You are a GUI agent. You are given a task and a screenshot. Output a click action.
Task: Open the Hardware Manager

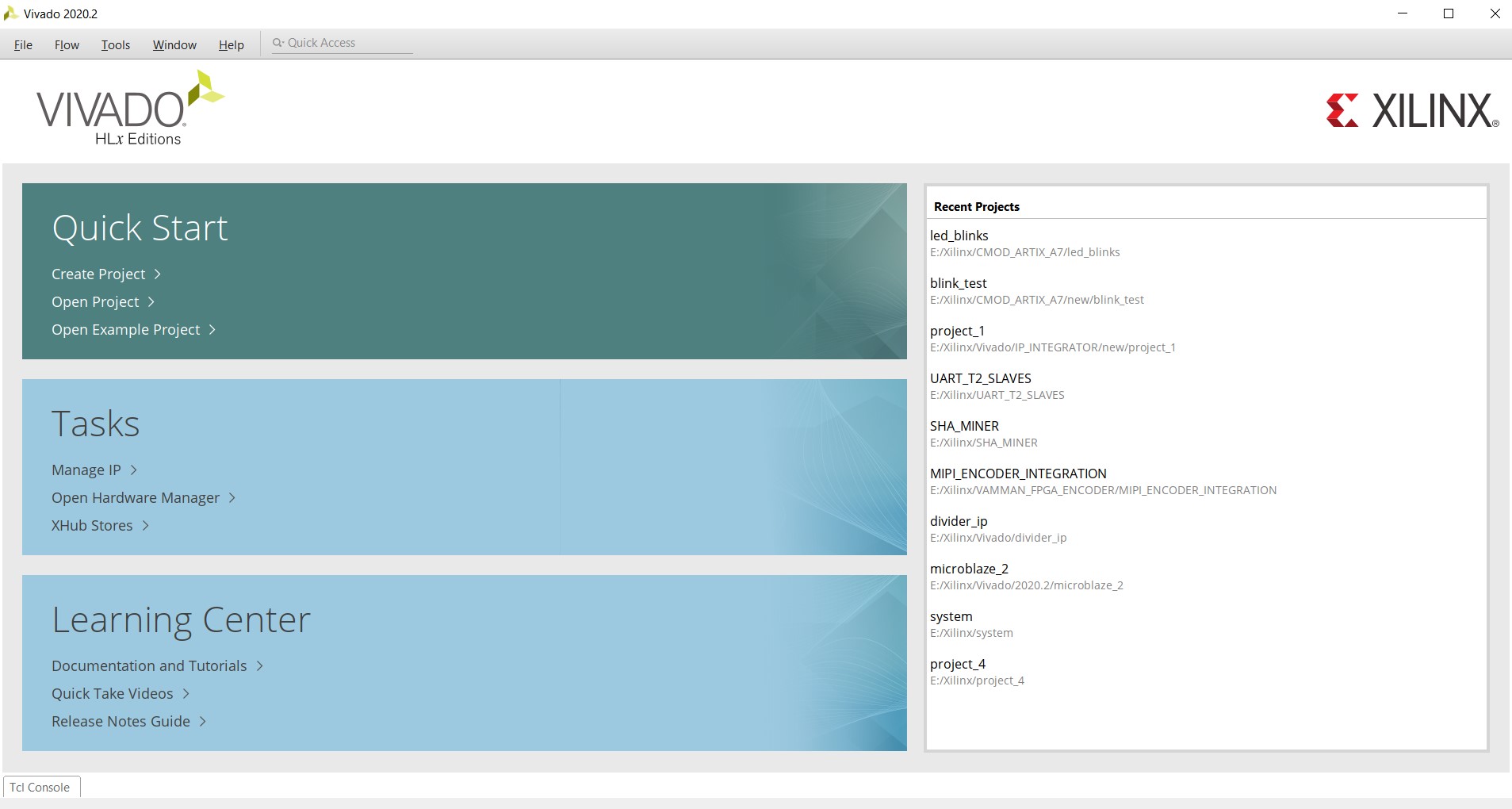click(x=135, y=498)
